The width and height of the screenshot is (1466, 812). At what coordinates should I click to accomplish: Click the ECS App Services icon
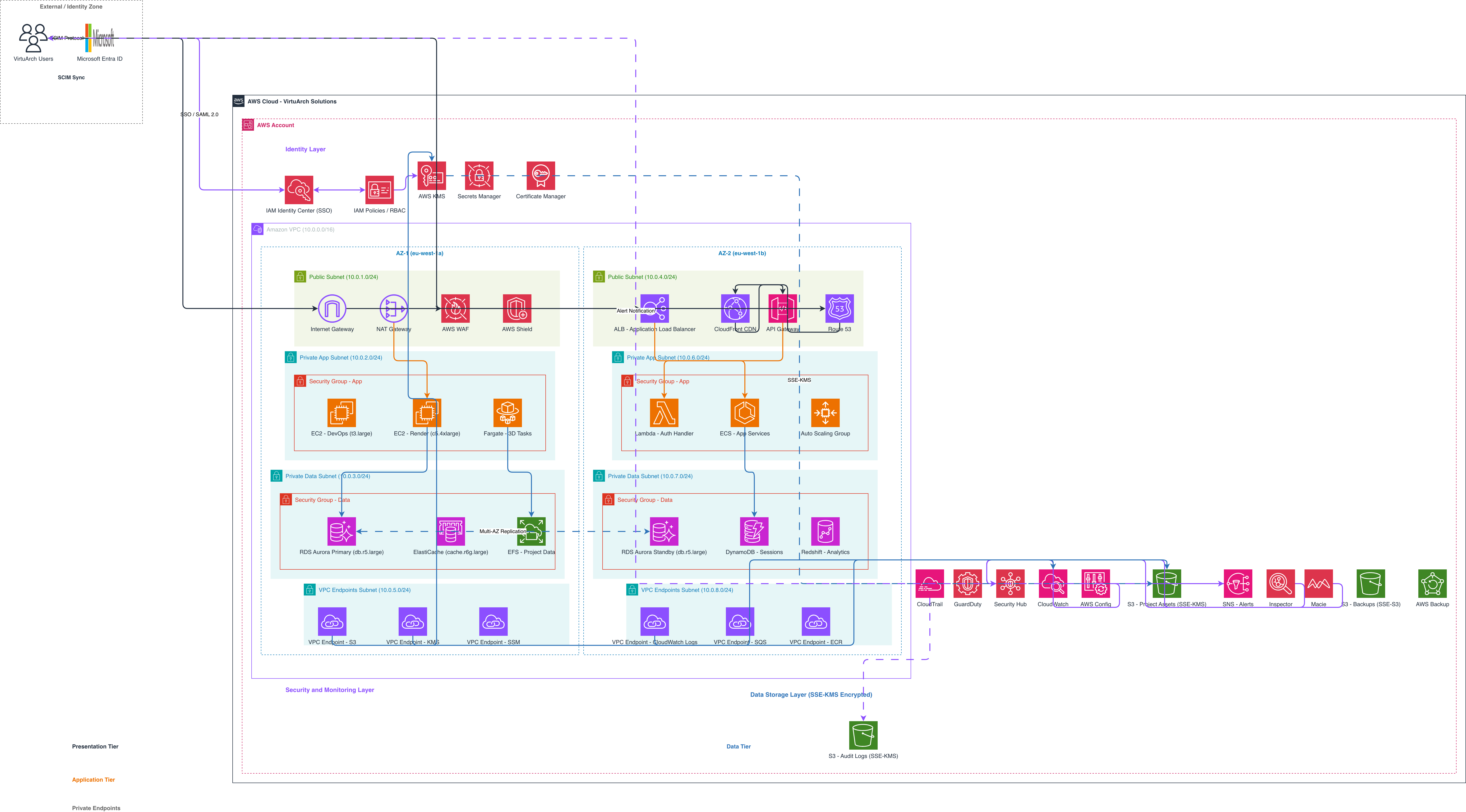pyautogui.click(x=745, y=413)
